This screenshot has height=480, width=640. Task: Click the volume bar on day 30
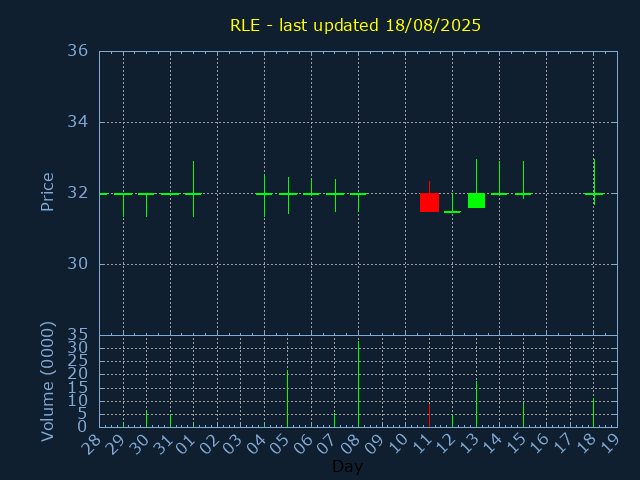coord(147,419)
